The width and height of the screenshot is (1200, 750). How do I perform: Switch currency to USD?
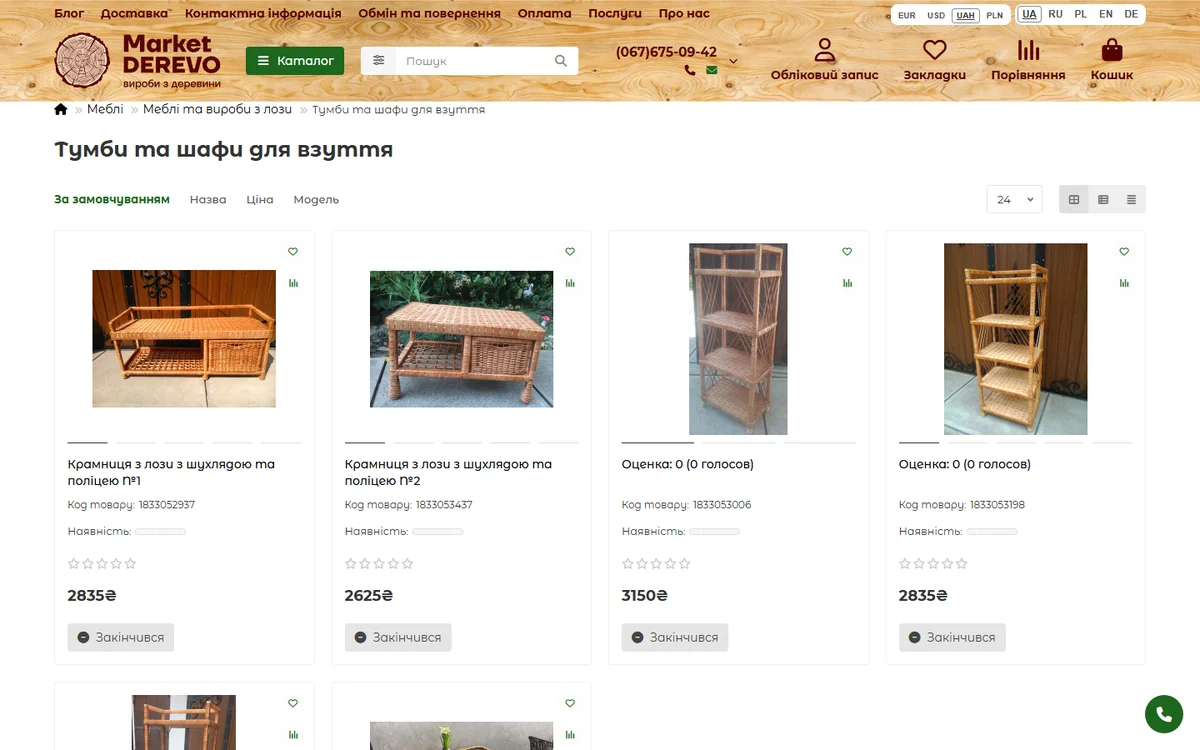(x=936, y=15)
